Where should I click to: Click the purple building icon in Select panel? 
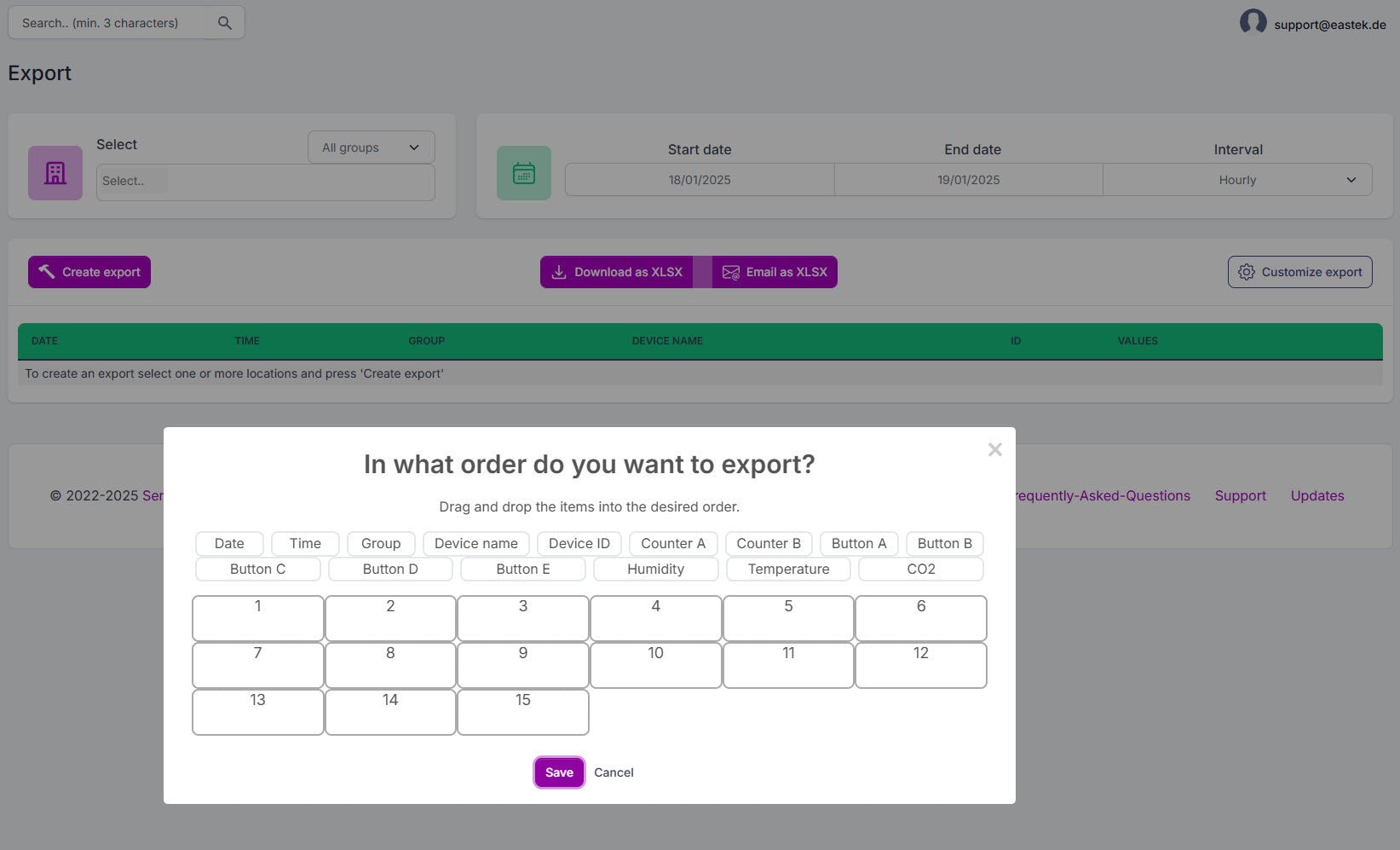55,173
